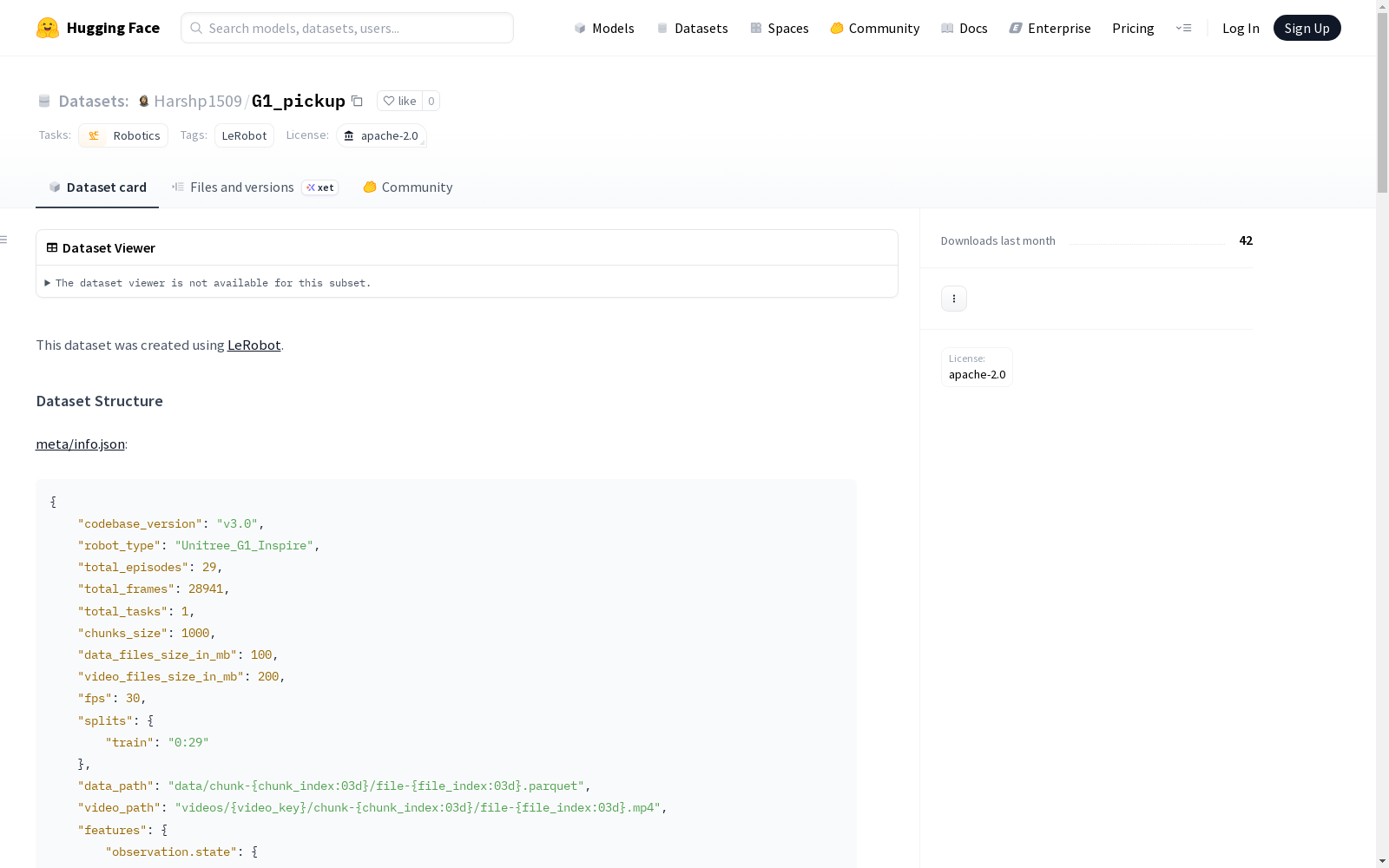Click the "0:29" train split value
Image resolution: width=1389 pixels, height=868 pixels.
tap(188, 742)
